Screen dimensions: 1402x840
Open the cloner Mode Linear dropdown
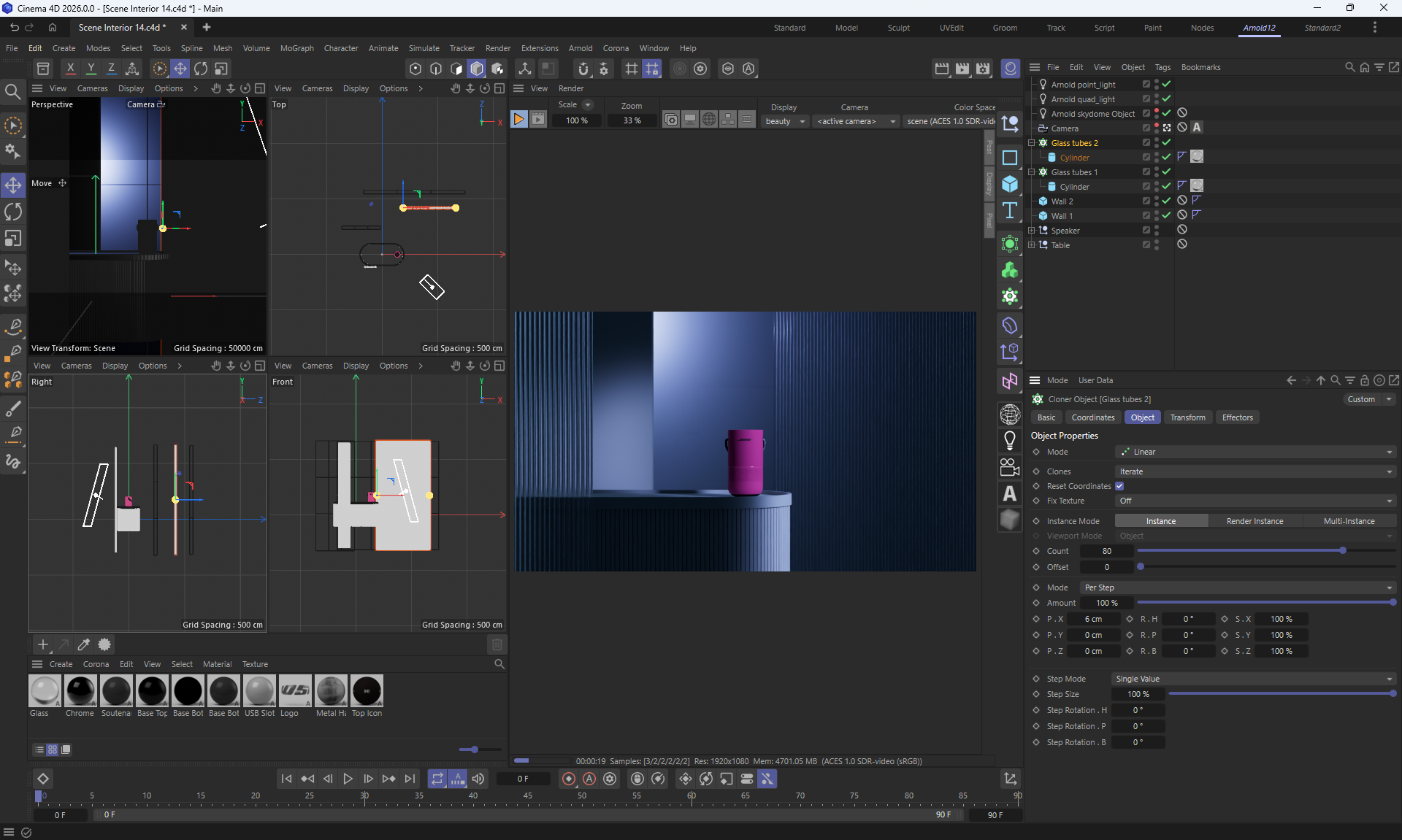(x=1255, y=452)
